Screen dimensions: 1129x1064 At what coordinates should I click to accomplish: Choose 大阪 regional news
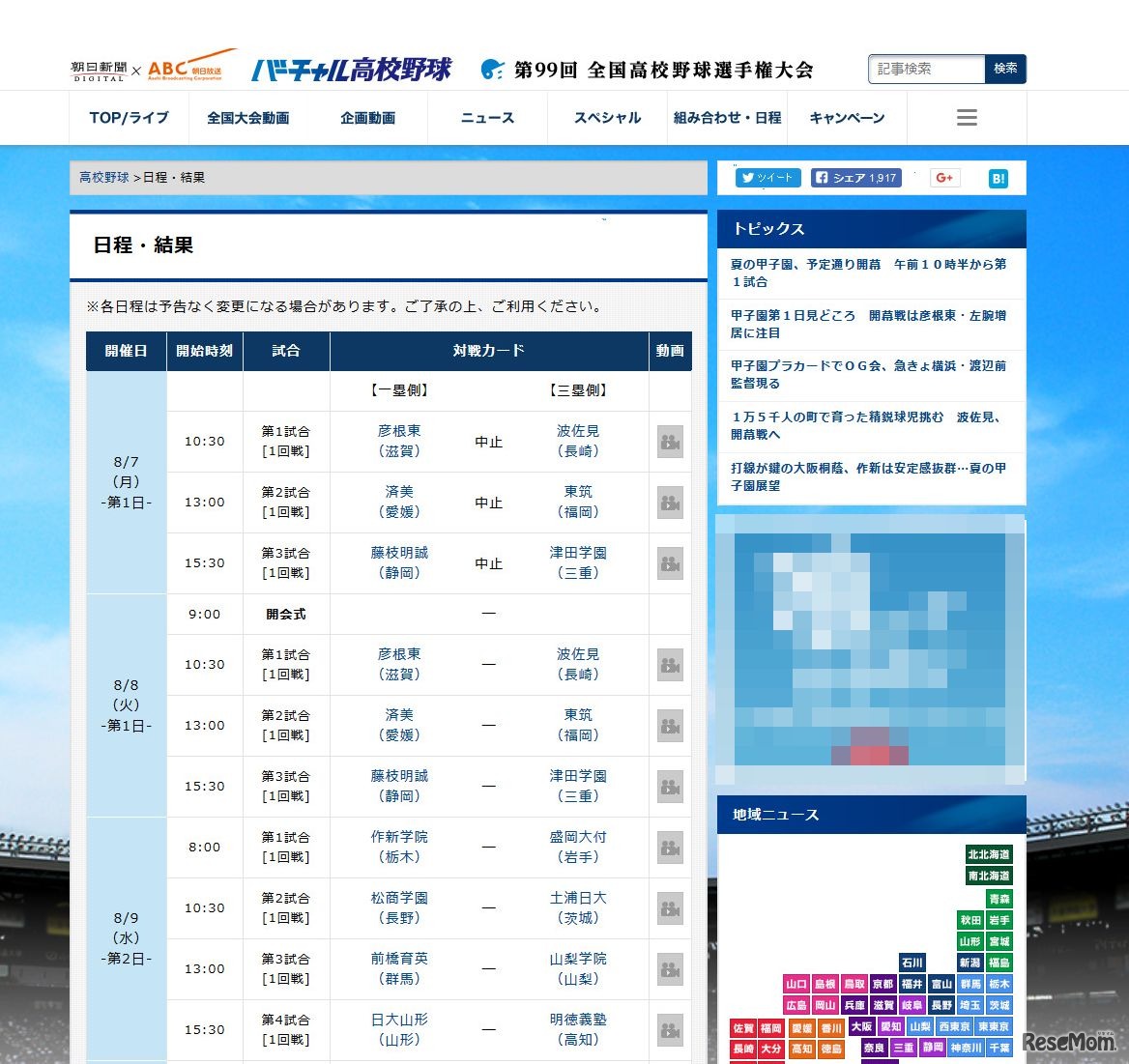(861, 1026)
